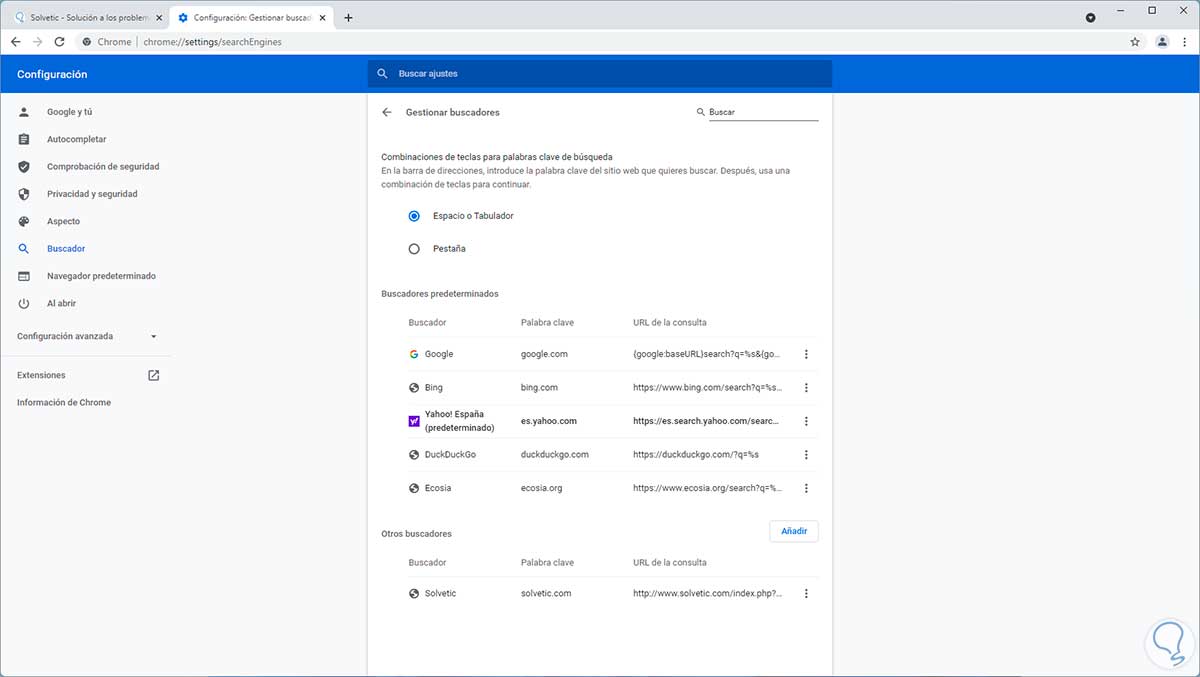1200x677 pixels.
Task: Click the bing.com keyword cell
Action: pos(540,388)
